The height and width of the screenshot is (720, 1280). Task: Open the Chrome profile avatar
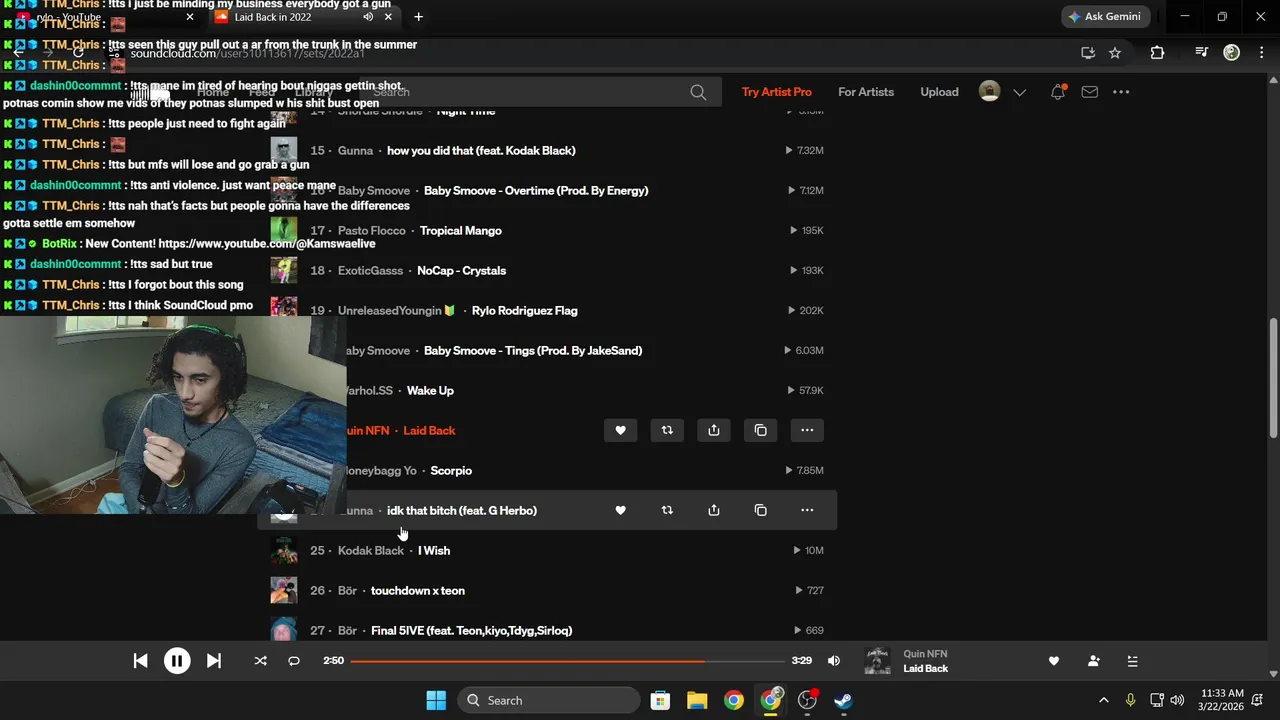1231,53
